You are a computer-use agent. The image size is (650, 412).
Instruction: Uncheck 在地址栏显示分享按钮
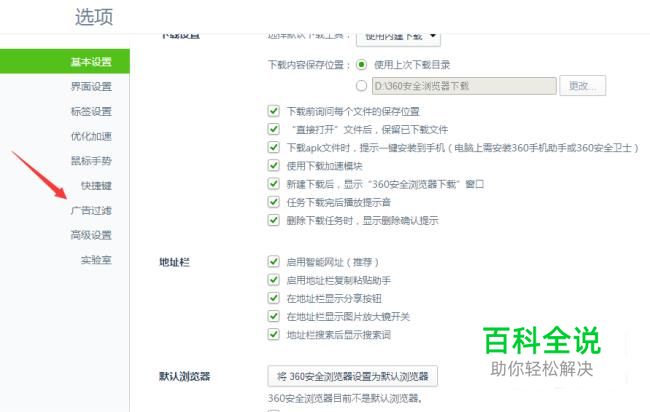(x=274, y=298)
